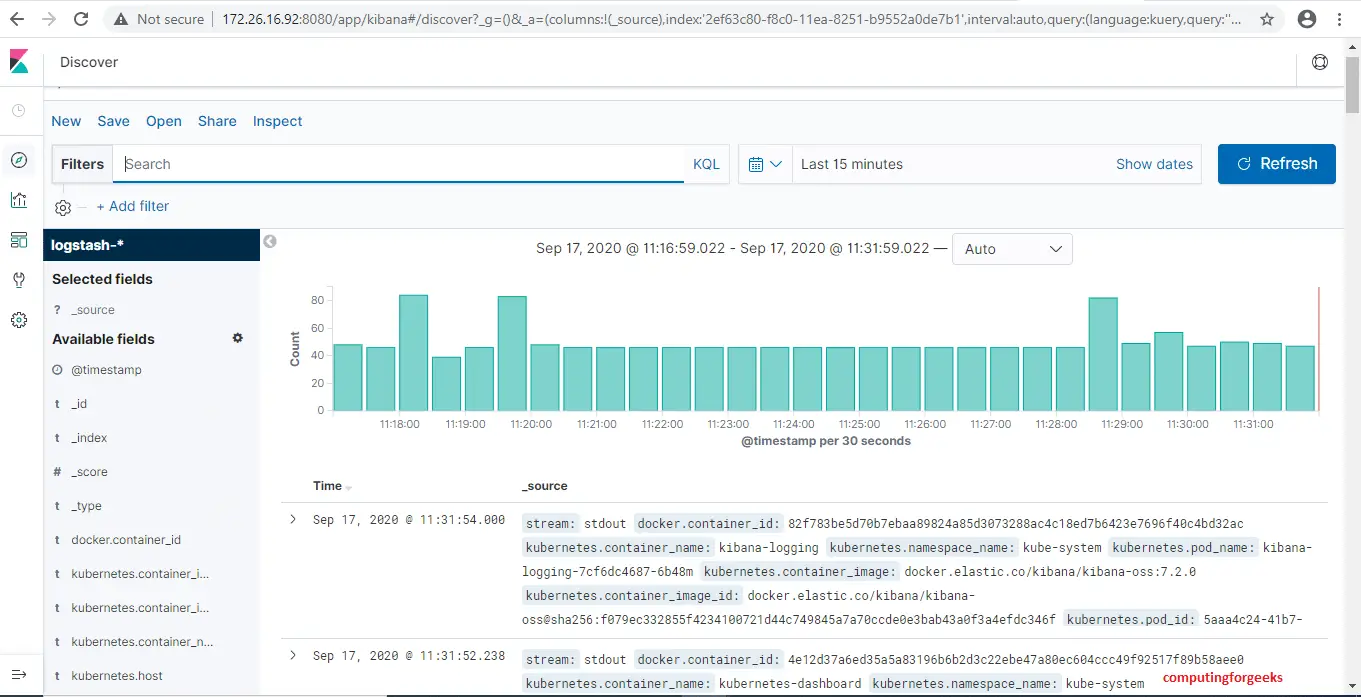The height and width of the screenshot is (697, 1361).
Task: Sort results by the Time column
Action: click(x=331, y=486)
